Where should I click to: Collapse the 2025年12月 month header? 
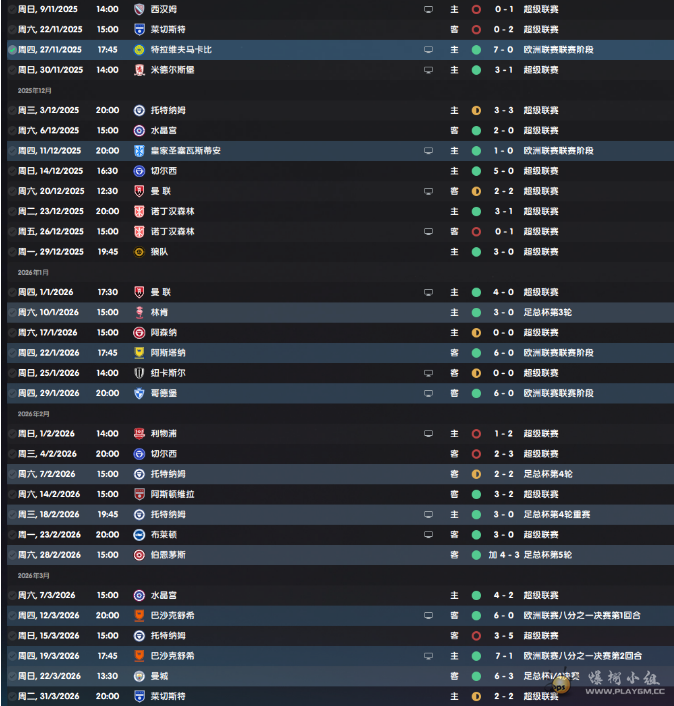(x=35, y=90)
